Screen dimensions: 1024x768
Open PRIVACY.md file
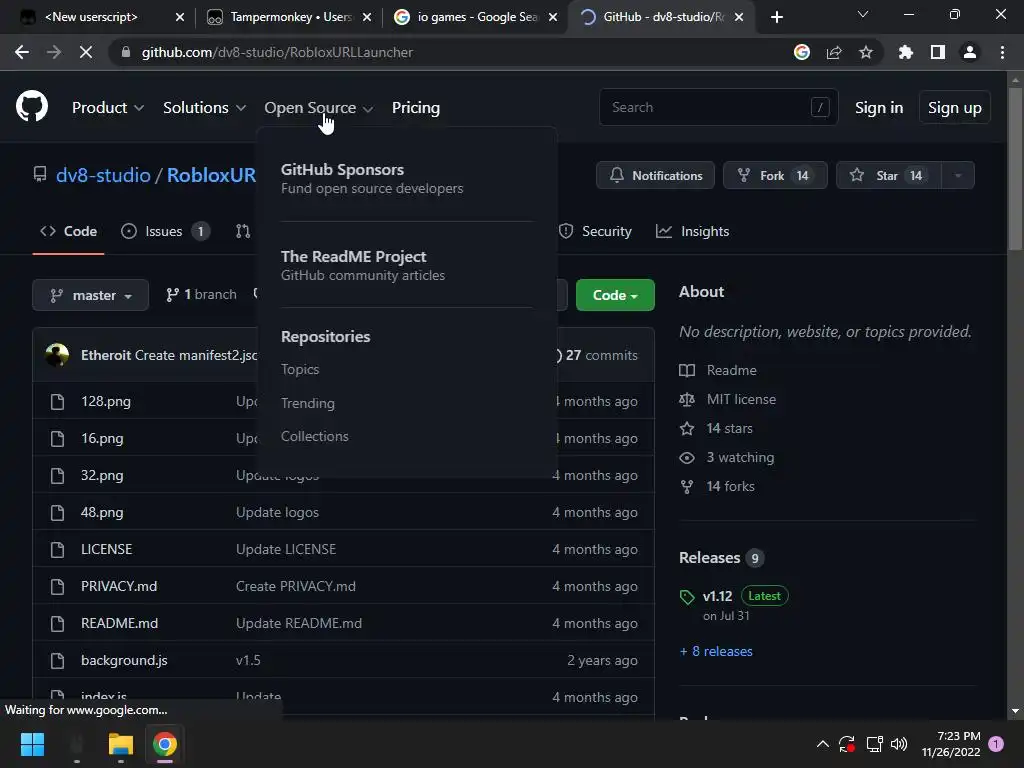coord(119,586)
